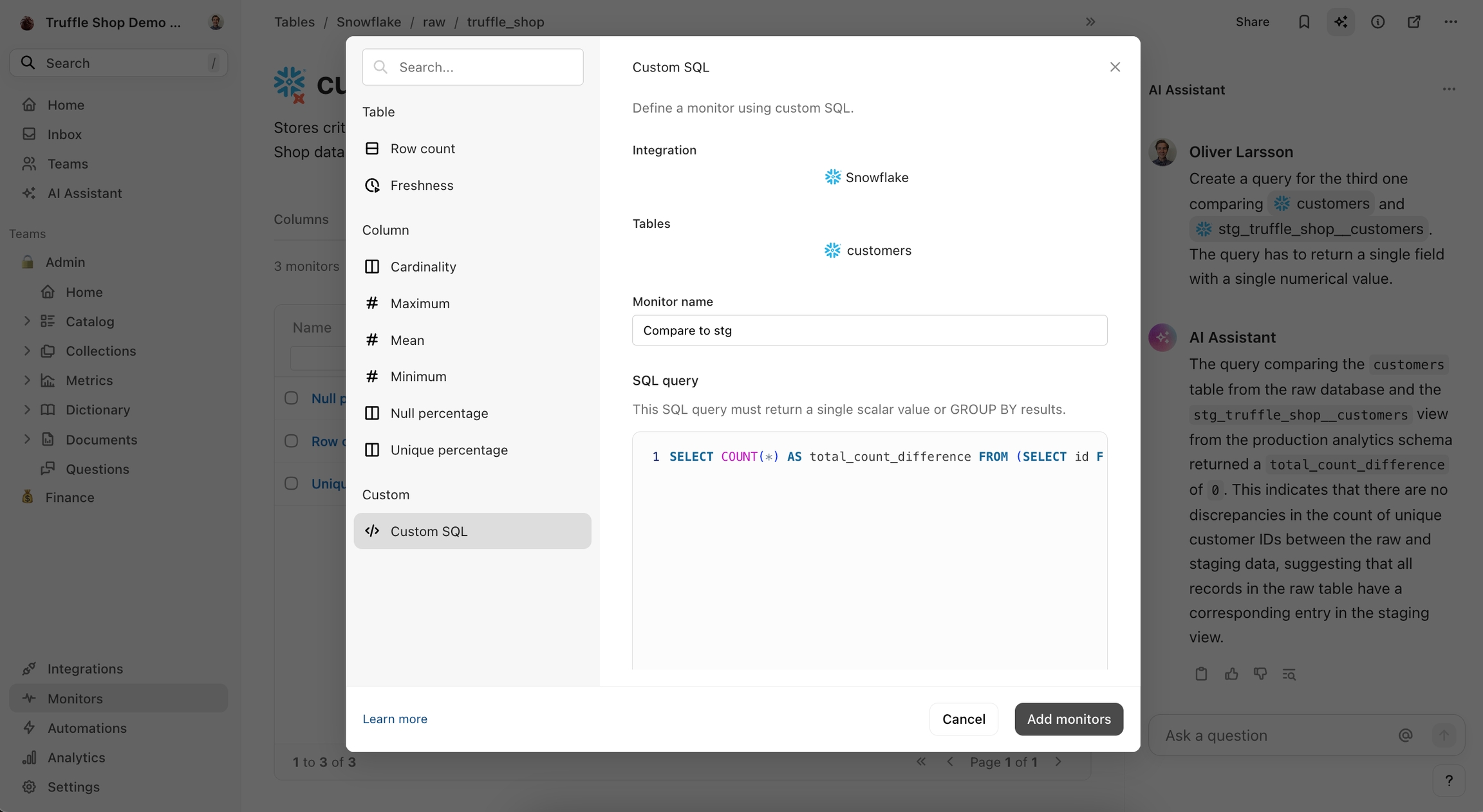This screenshot has height=812, width=1483.
Task: Expand the Catalog tree item
Action: [x=27, y=321]
